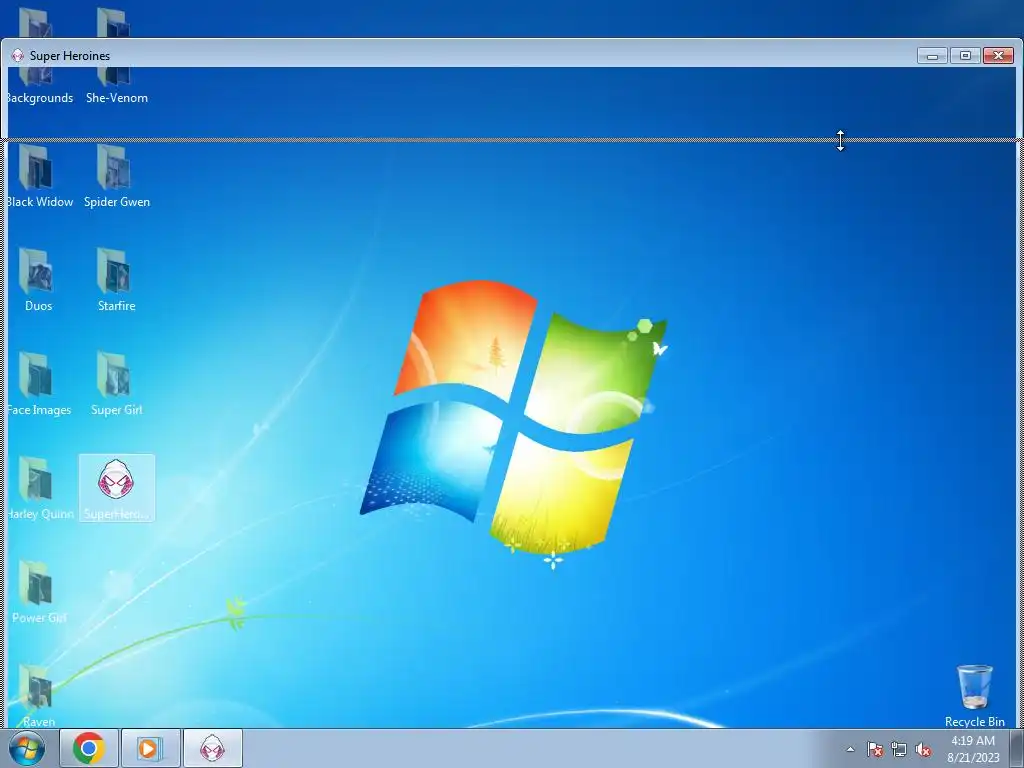Open Action Center flag icon
Screen dimensions: 1024x768
click(874, 749)
